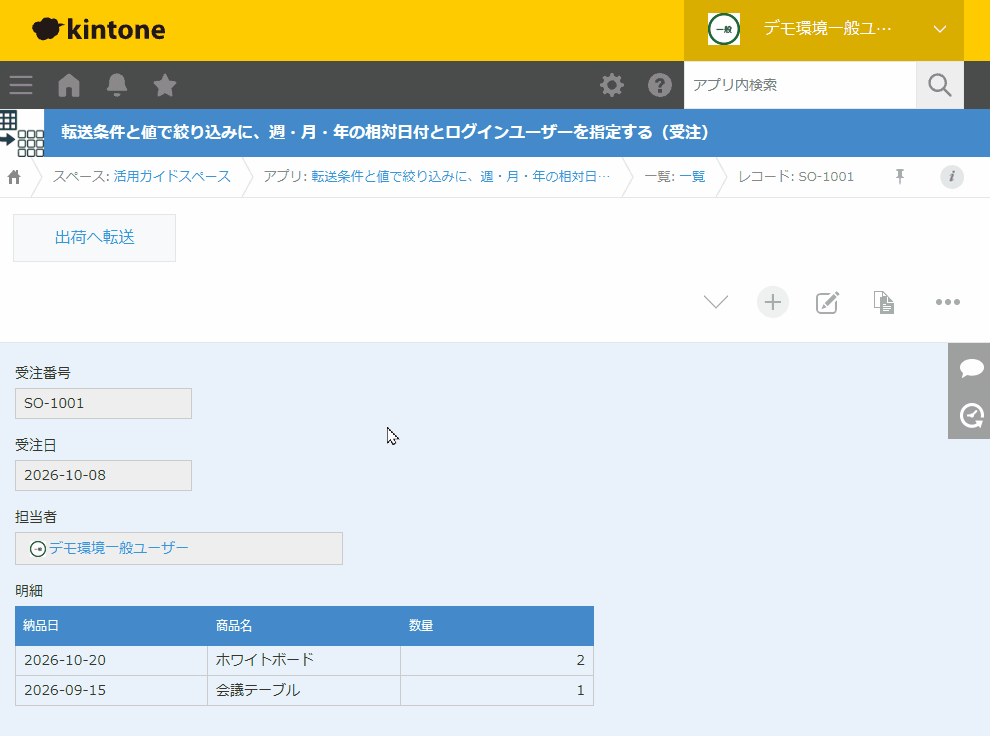Open change history panel icon
The image size is (990, 736).
point(971,415)
